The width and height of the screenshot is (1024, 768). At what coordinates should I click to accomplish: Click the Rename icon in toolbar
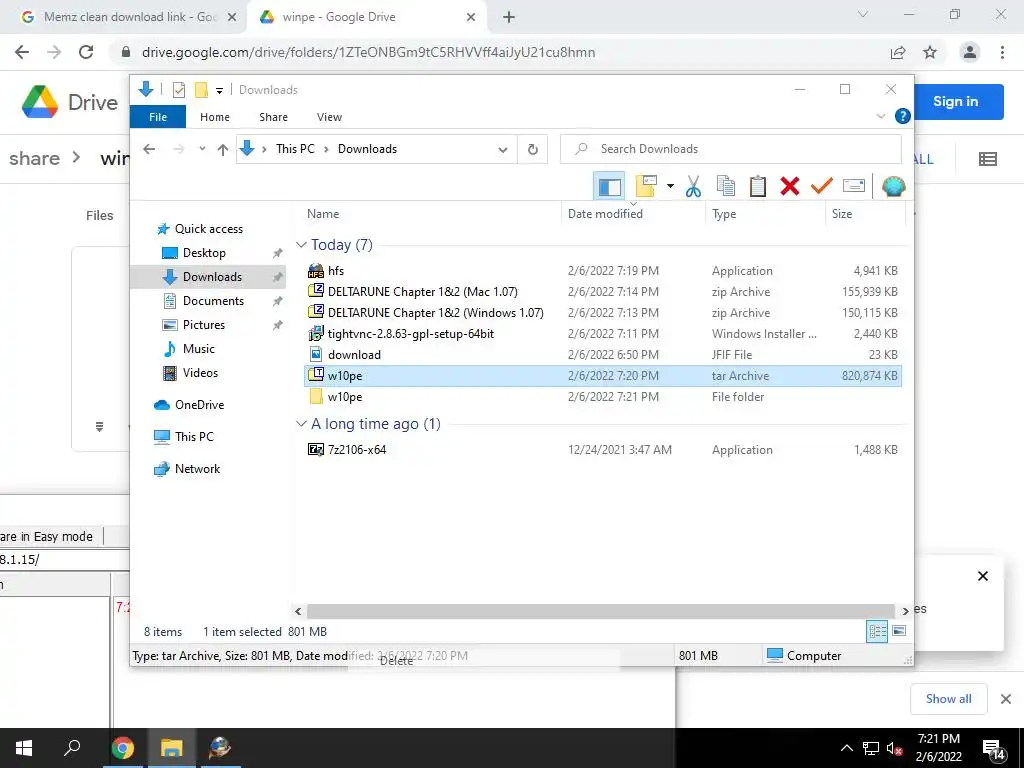(854, 186)
